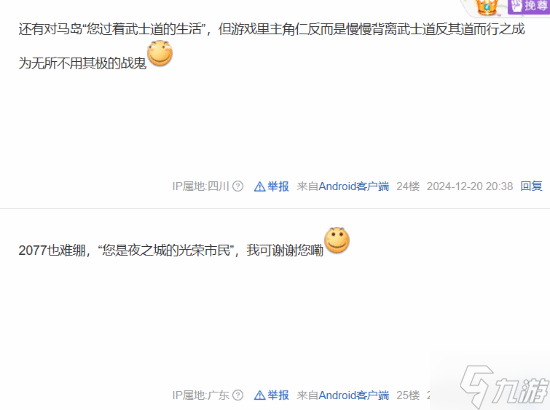Open the Android客户端 link on the 24楼 post
Viewport: 550px width, 410px height.
coord(354,186)
